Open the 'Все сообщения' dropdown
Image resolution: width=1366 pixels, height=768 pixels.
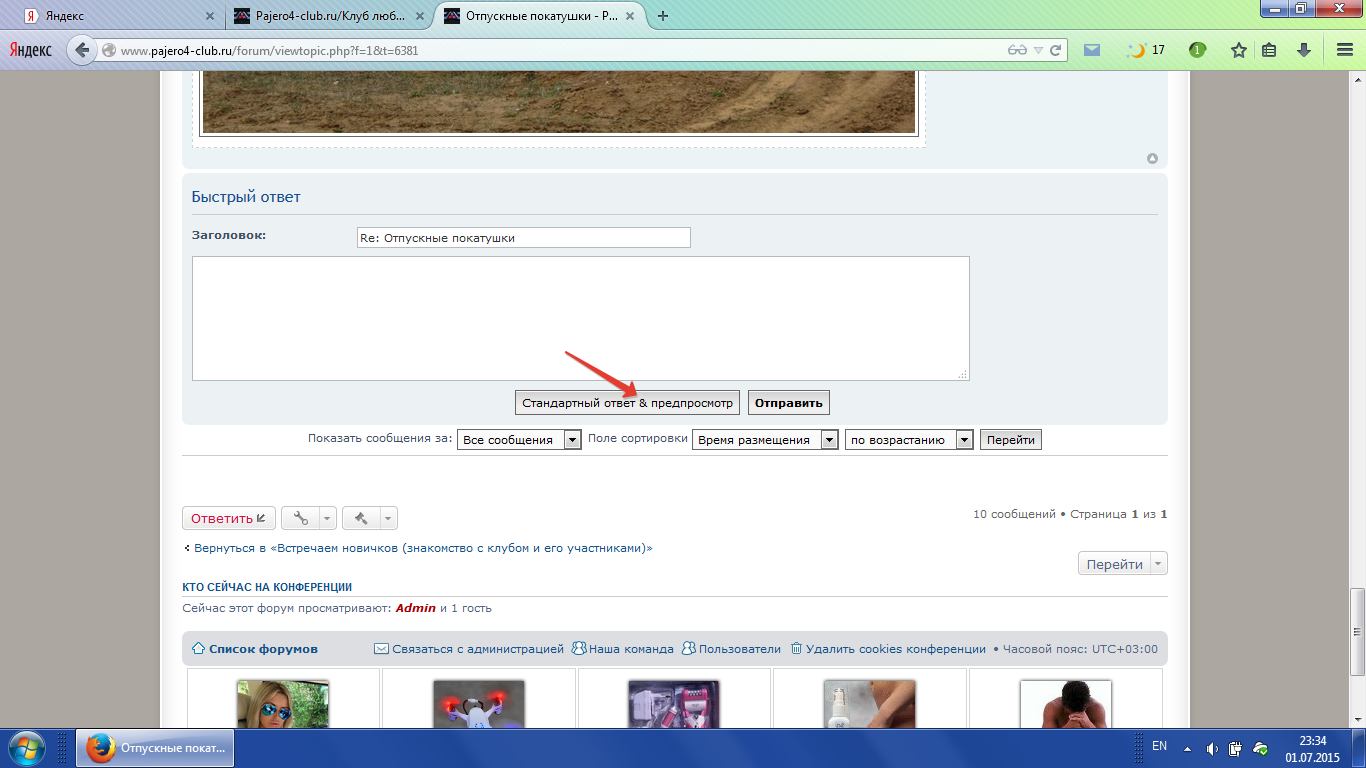coord(572,440)
